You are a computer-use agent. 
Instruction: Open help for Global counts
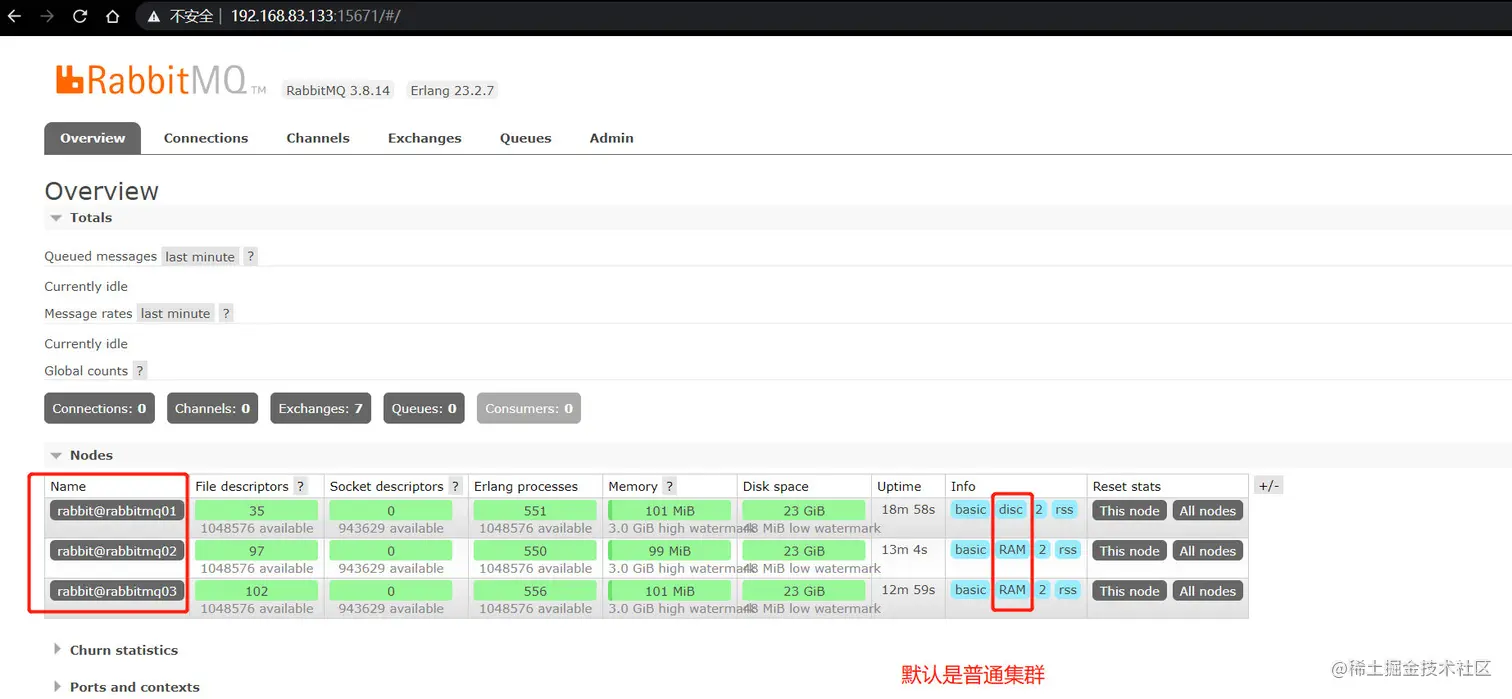(140, 371)
